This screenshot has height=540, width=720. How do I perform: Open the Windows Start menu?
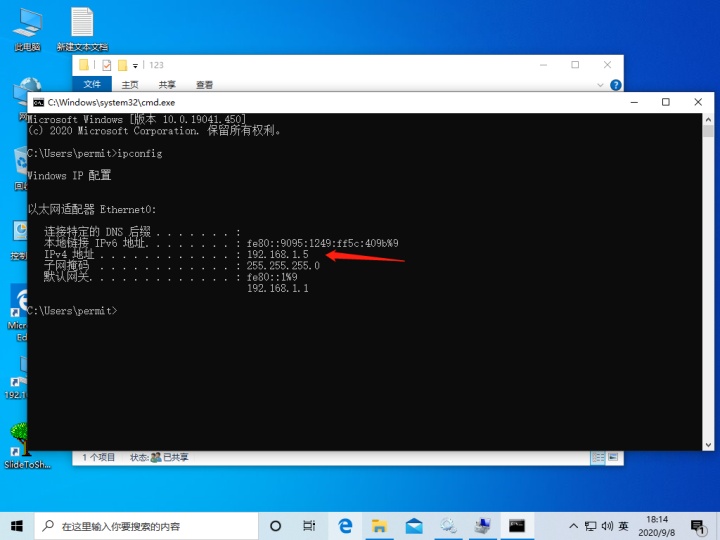17,526
